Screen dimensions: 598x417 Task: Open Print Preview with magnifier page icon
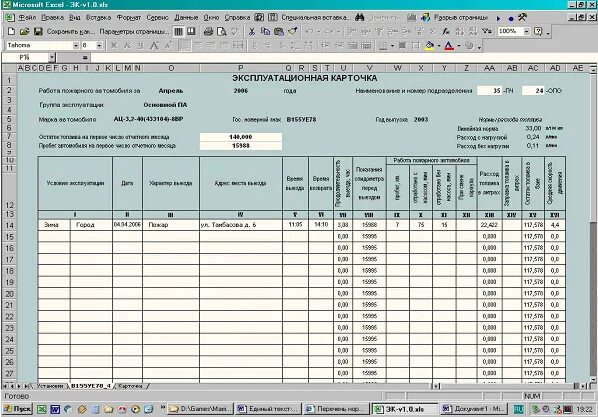222,31
